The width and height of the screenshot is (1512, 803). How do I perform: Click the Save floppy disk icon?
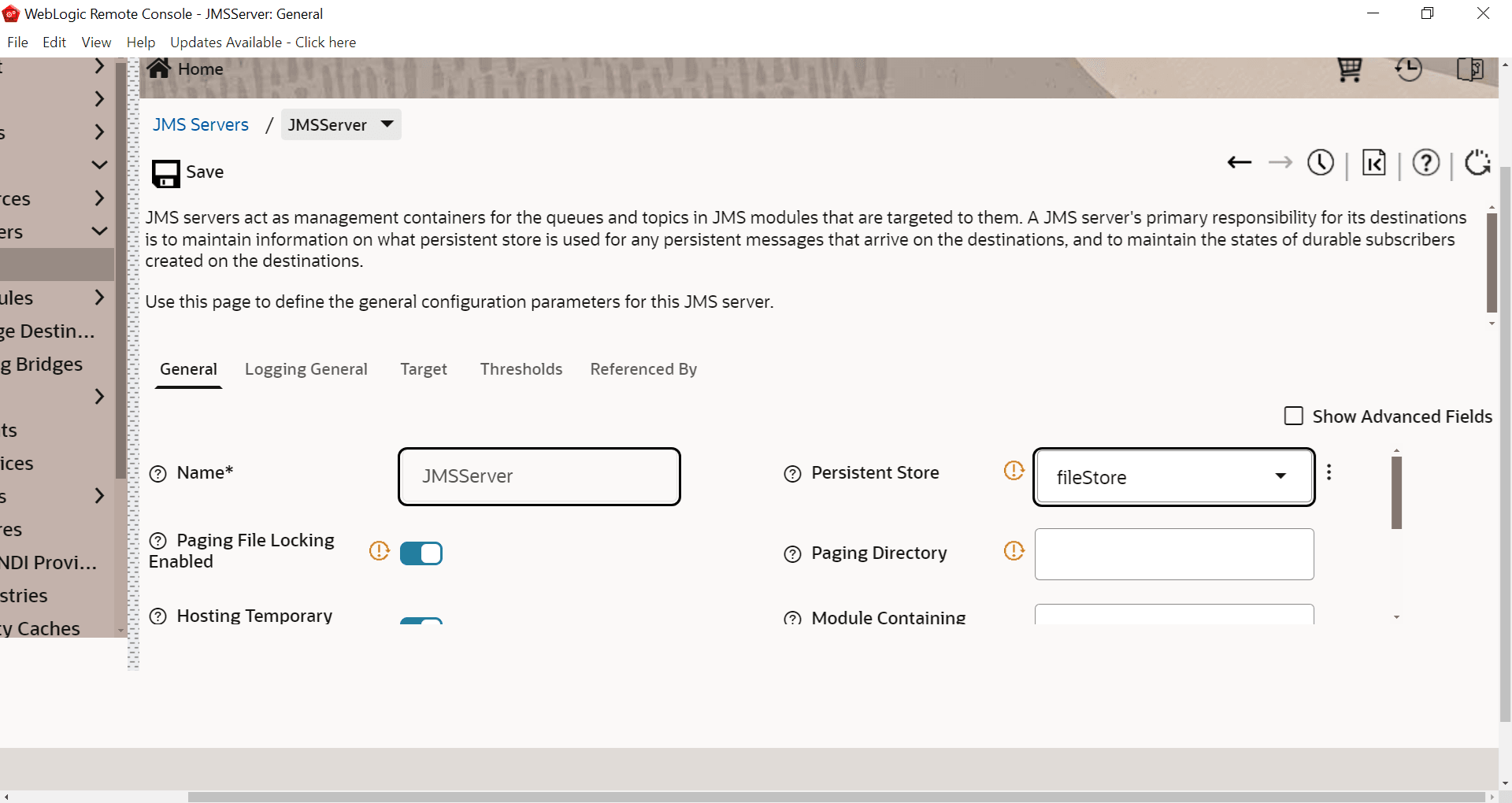coord(165,173)
